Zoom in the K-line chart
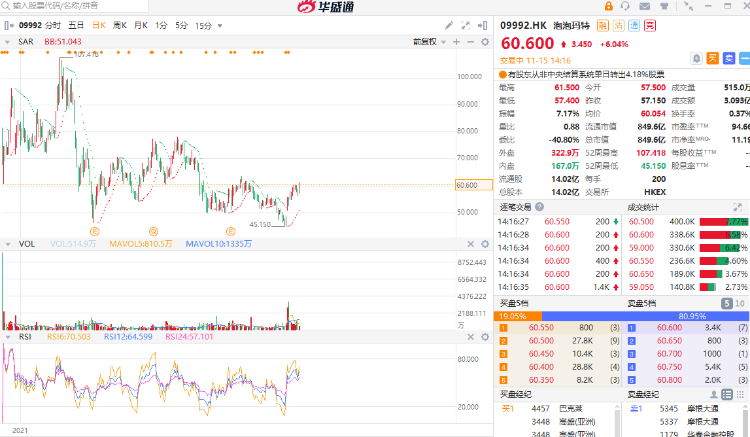Image resolution: width=750 pixels, height=437 pixels. [456, 42]
